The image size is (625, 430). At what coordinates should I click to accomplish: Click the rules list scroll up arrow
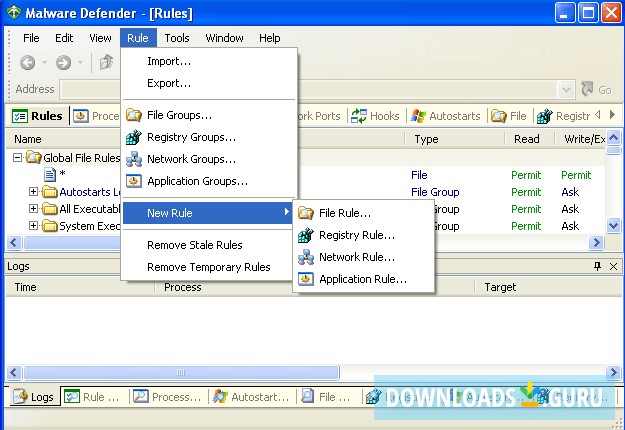point(613,138)
